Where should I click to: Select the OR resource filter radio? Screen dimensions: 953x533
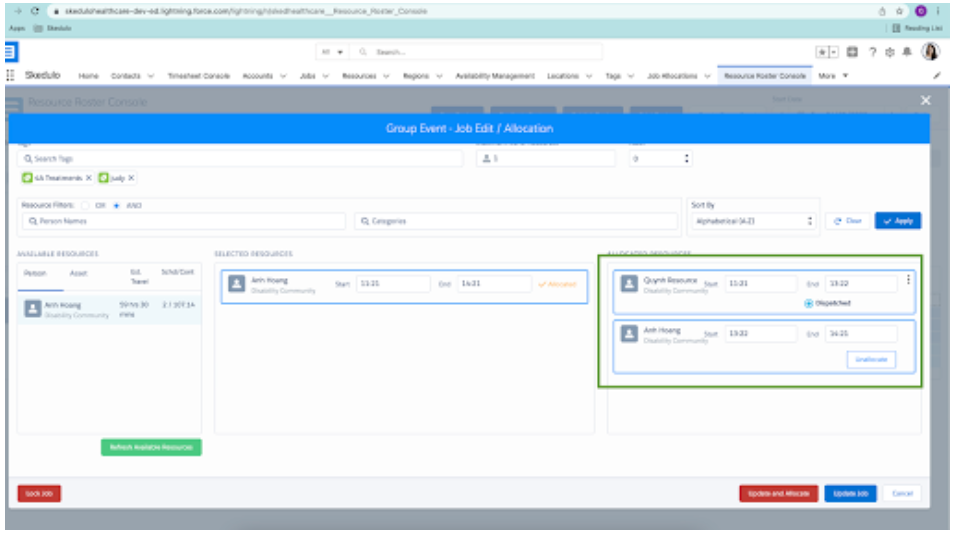click(85, 205)
